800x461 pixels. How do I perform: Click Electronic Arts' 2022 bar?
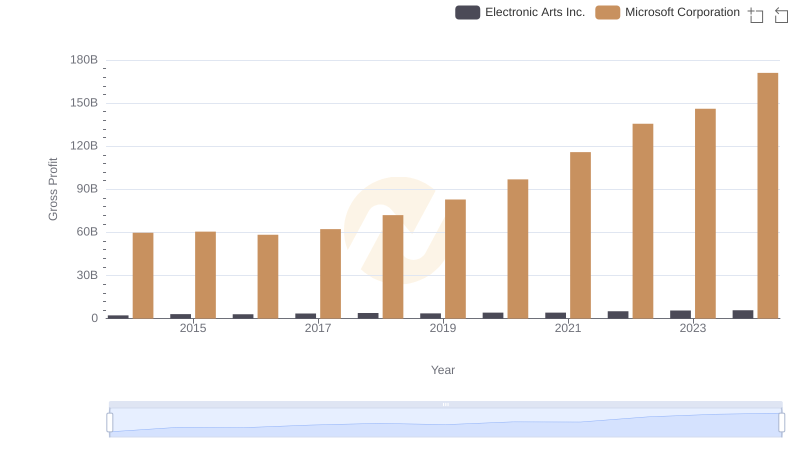(x=618, y=315)
